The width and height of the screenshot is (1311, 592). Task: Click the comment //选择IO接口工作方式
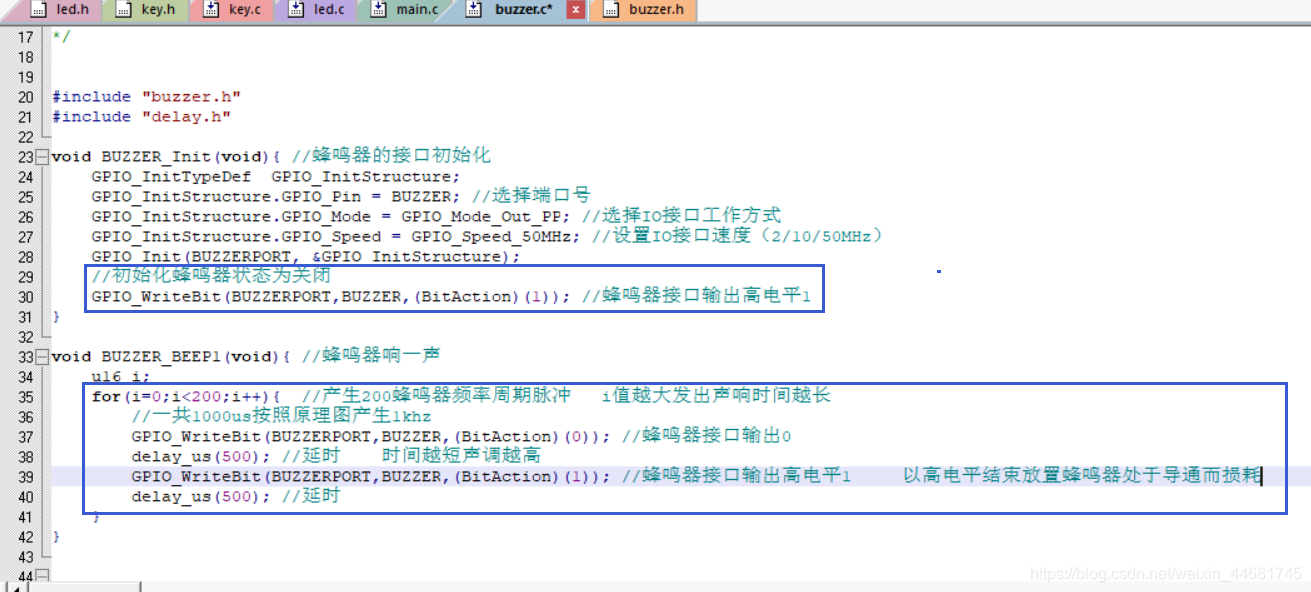pos(681,216)
